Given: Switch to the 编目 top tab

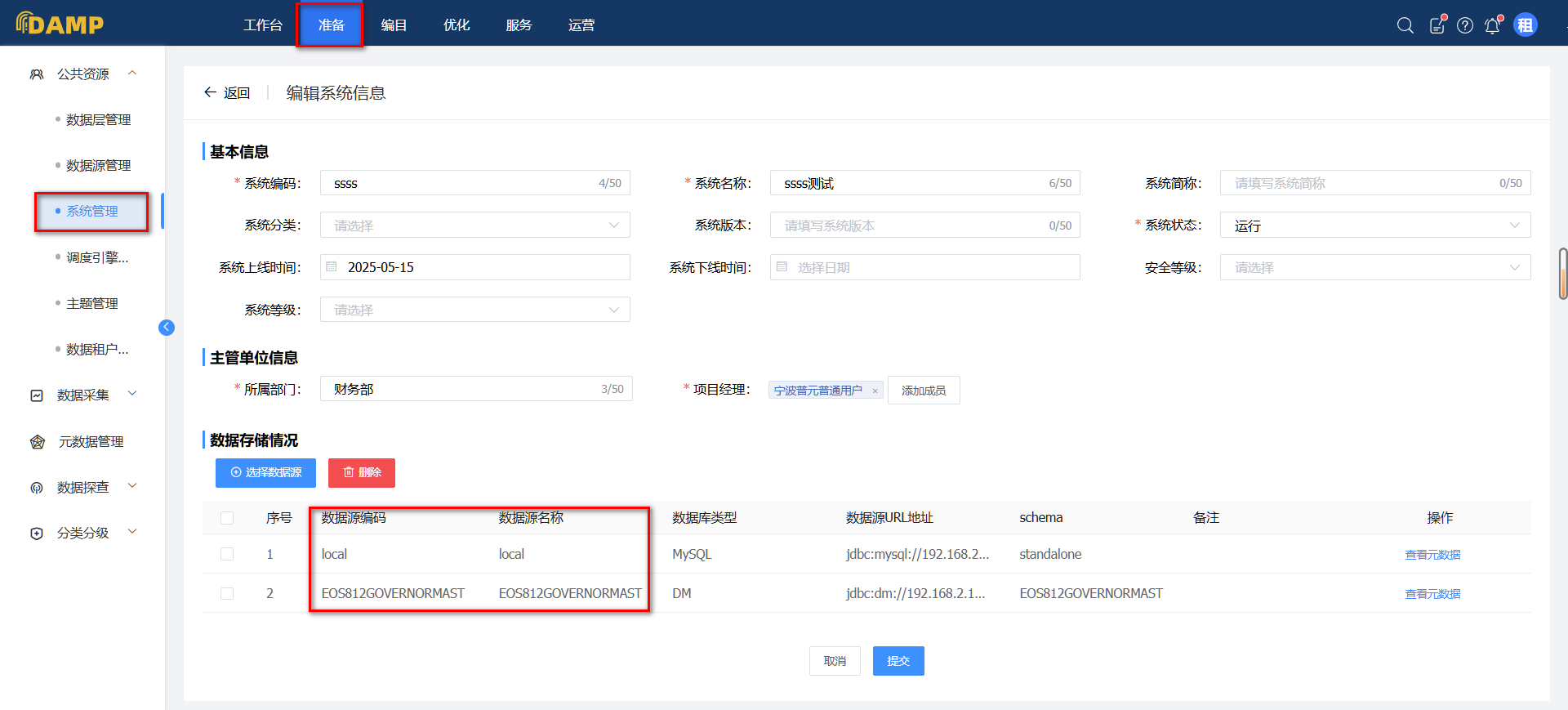Looking at the screenshot, I should click(394, 25).
